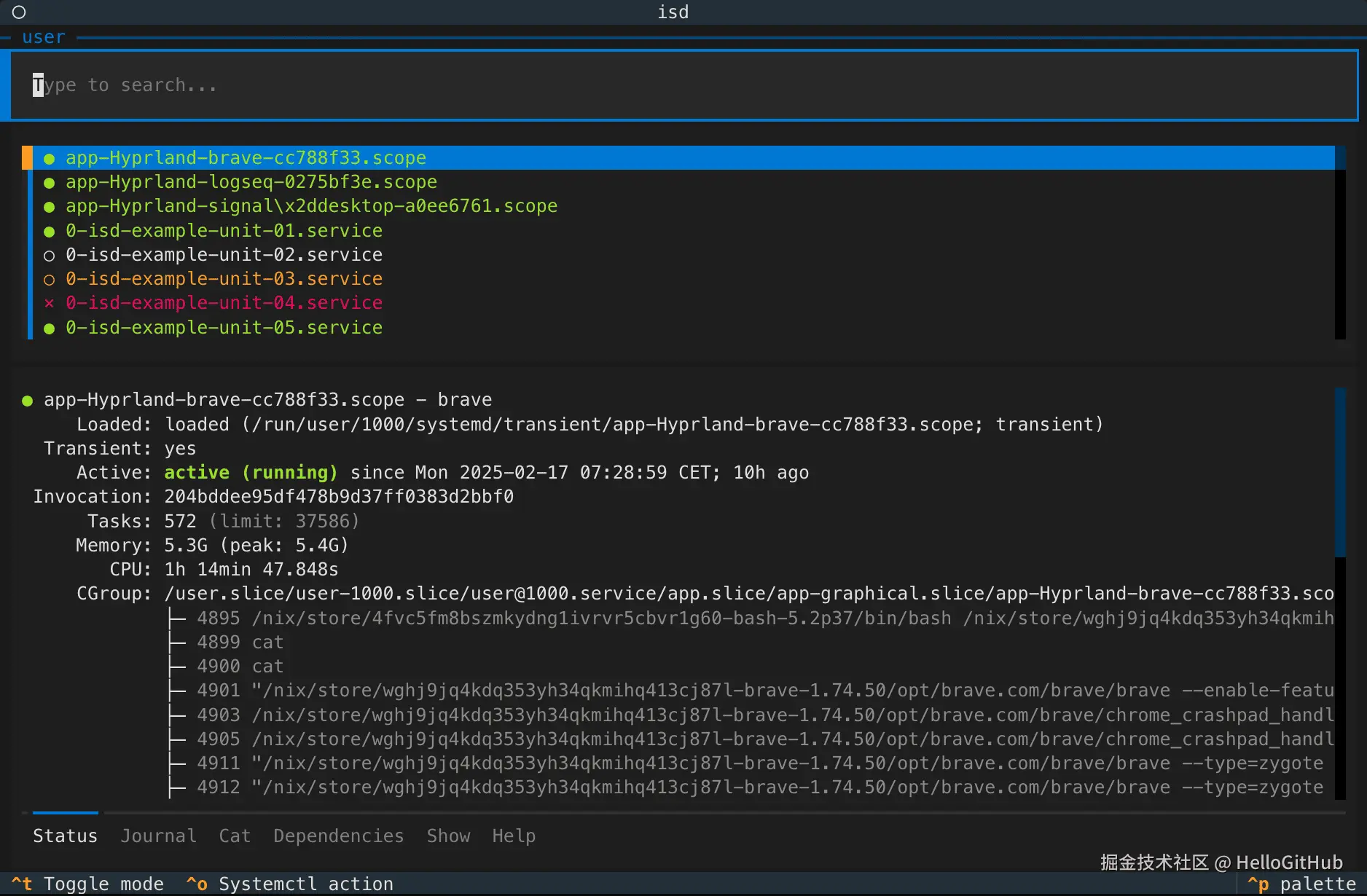Click the red x marker of 0-isd-example-unit-04.service
The width and height of the screenshot is (1367, 896).
(49, 303)
